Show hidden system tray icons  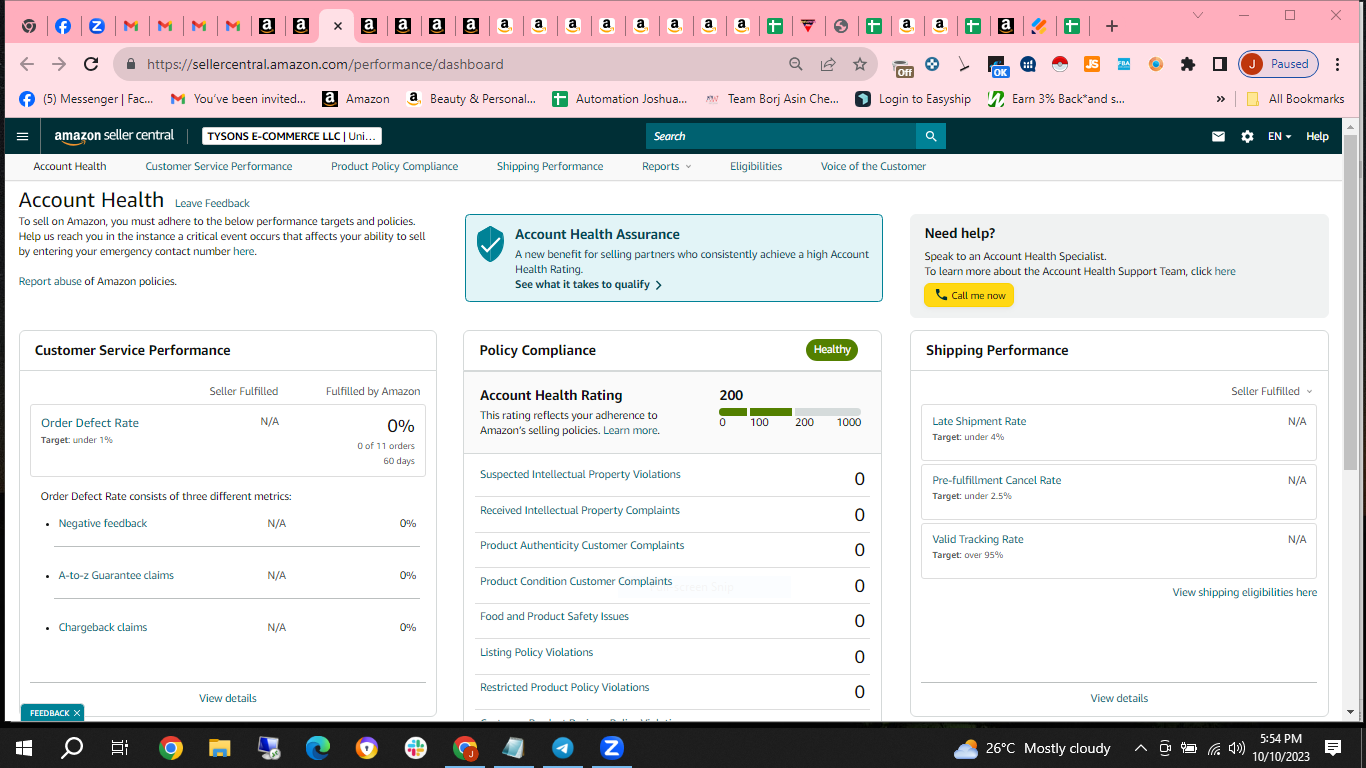click(x=1140, y=748)
